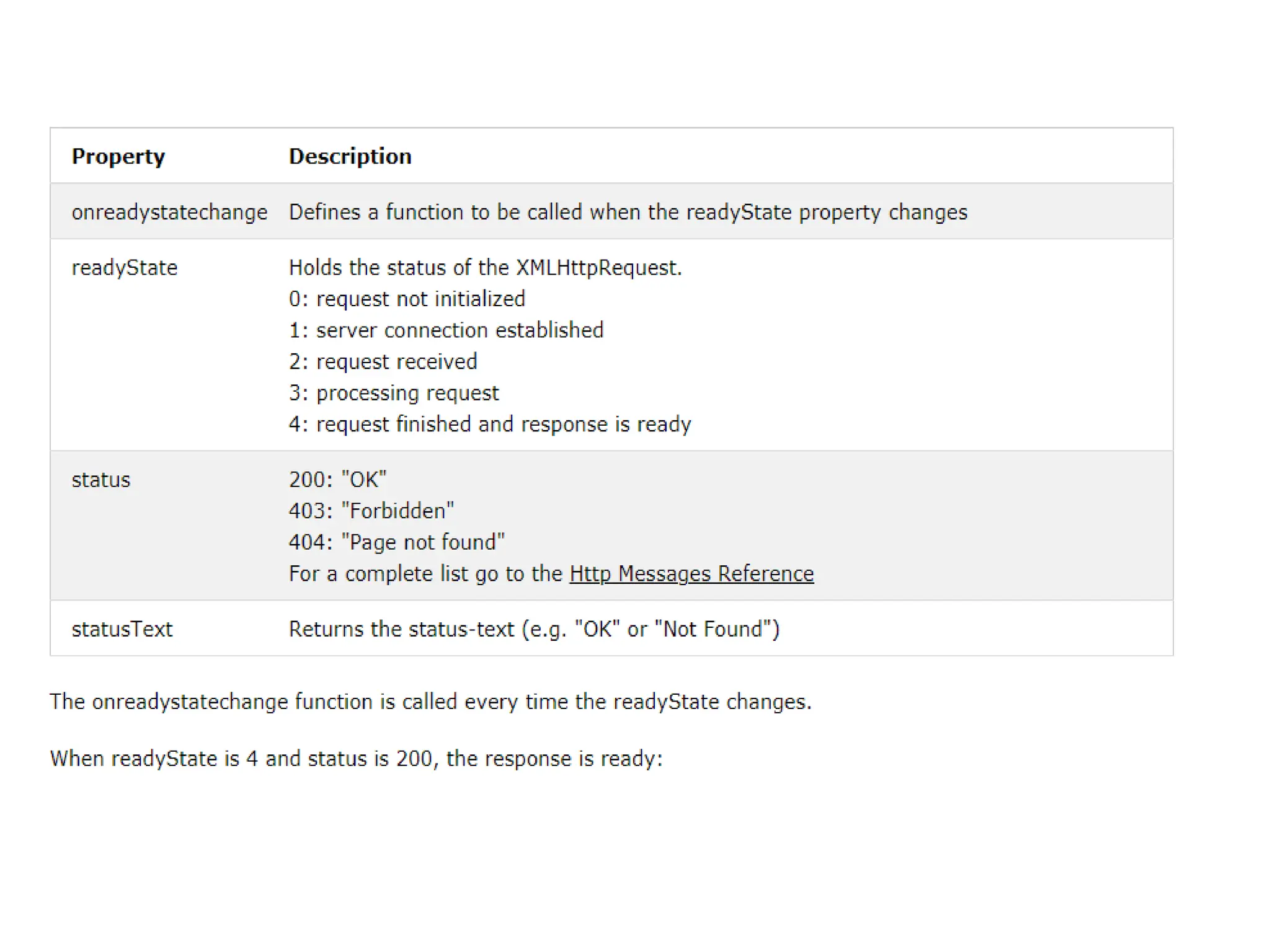Click the 'When readyState is 4' sentence
Screen dimensions: 1270x952
coord(356,759)
